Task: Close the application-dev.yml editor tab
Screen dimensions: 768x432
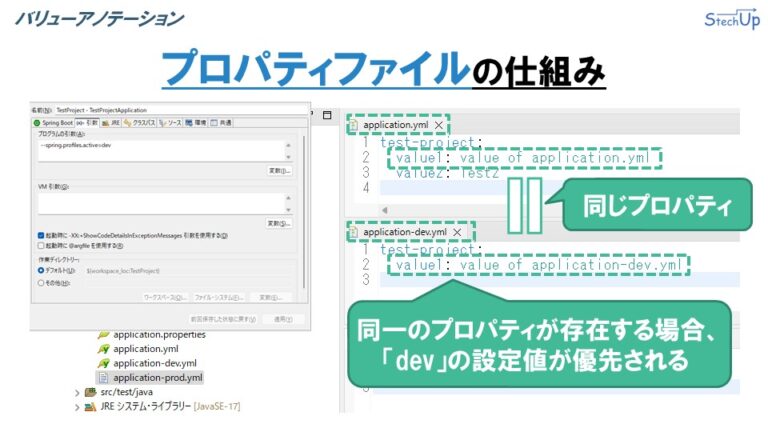Action: point(458,231)
